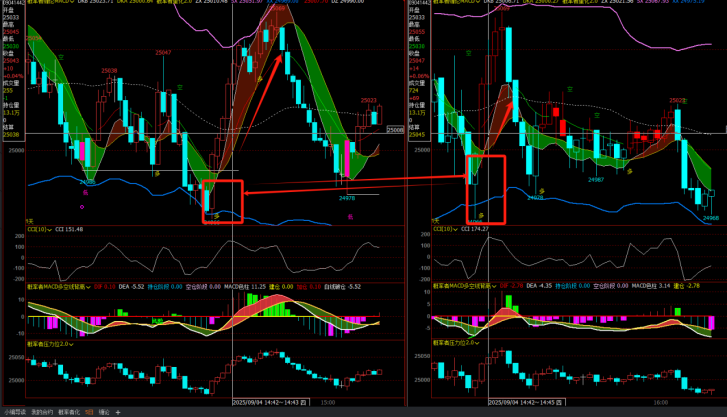The width and height of the screenshot is (727, 417).
Task: Click the 25008 price tag on the axis
Action: (x=395, y=130)
